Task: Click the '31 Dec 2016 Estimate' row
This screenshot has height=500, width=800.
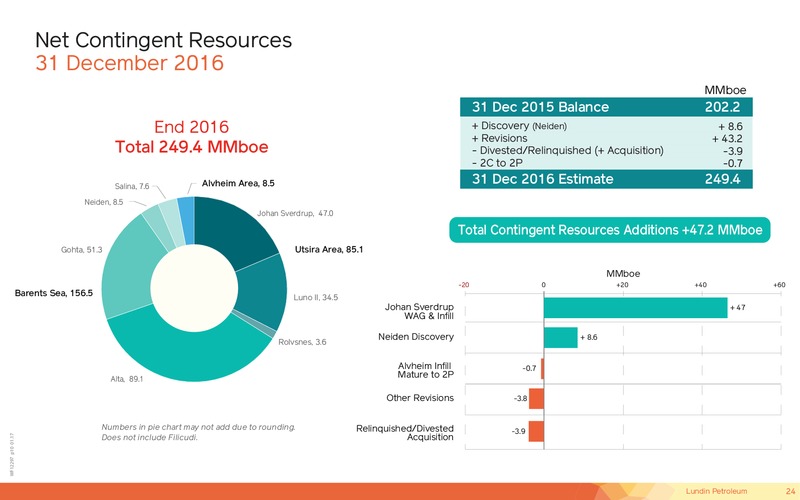Action: pyautogui.click(x=606, y=179)
